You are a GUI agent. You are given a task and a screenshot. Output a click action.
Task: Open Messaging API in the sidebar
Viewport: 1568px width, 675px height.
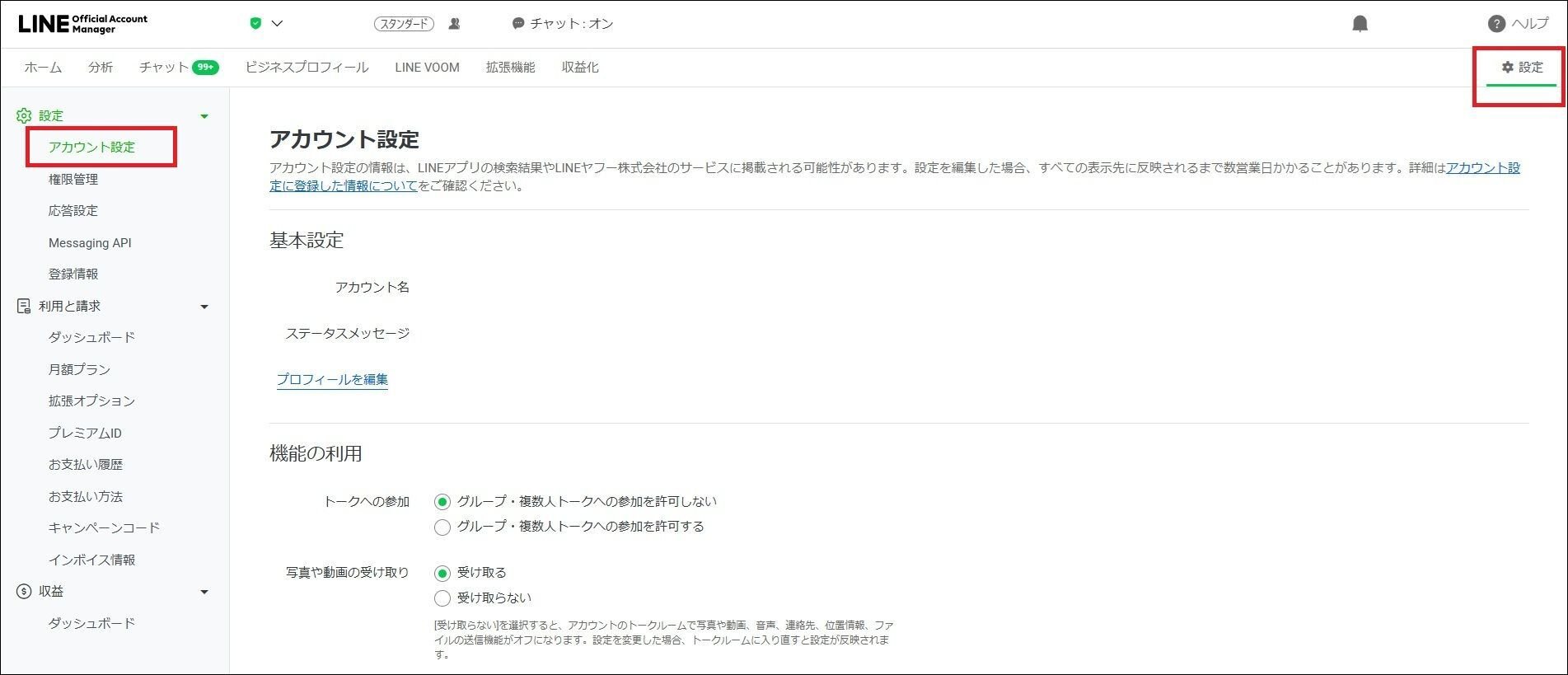click(90, 243)
